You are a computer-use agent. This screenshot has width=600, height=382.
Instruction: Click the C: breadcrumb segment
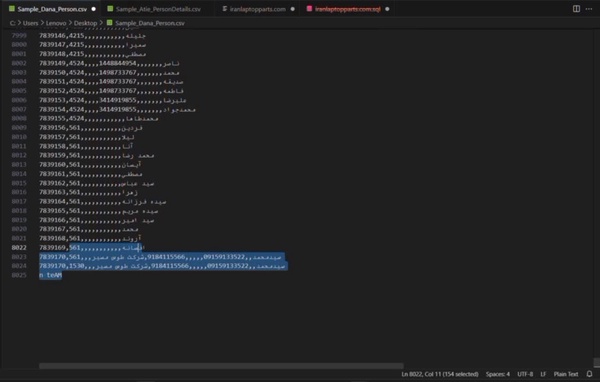(12, 23)
